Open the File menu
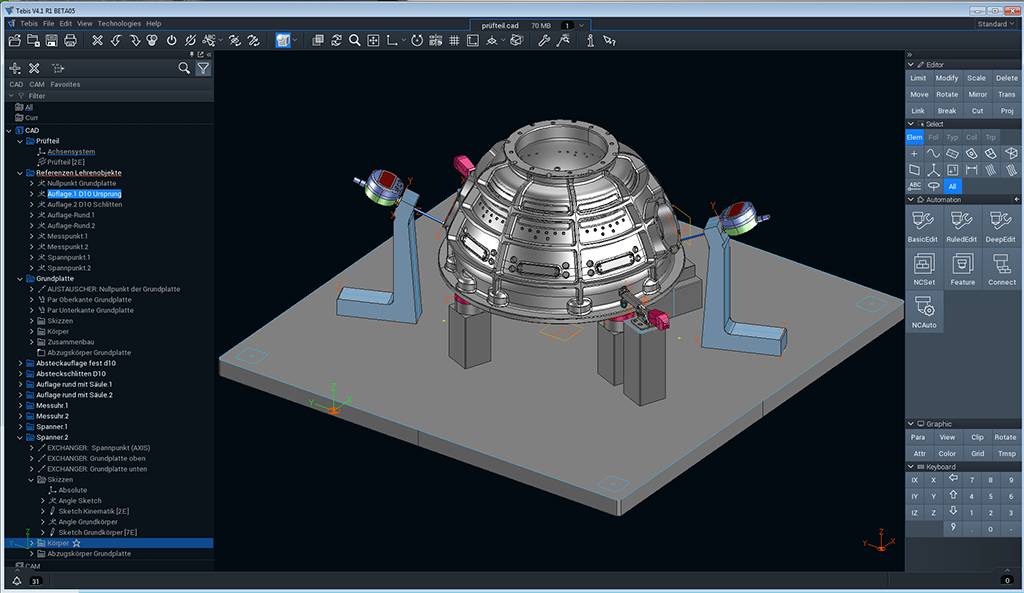This screenshot has height=593, width=1024. [x=48, y=24]
